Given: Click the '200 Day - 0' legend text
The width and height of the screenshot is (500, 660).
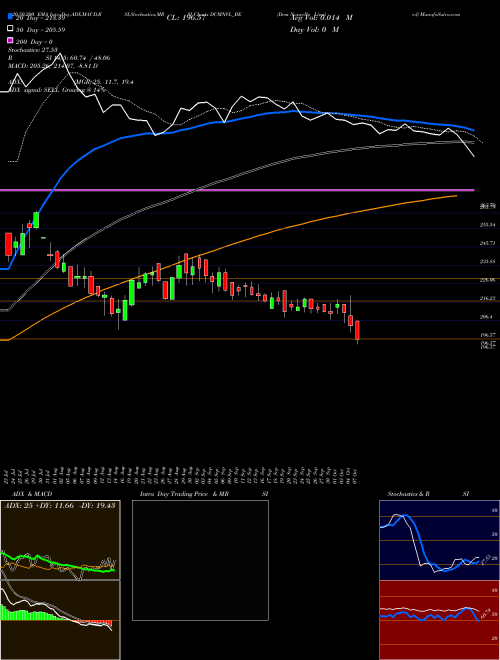Looking at the screenshot, I should [34, 42].
